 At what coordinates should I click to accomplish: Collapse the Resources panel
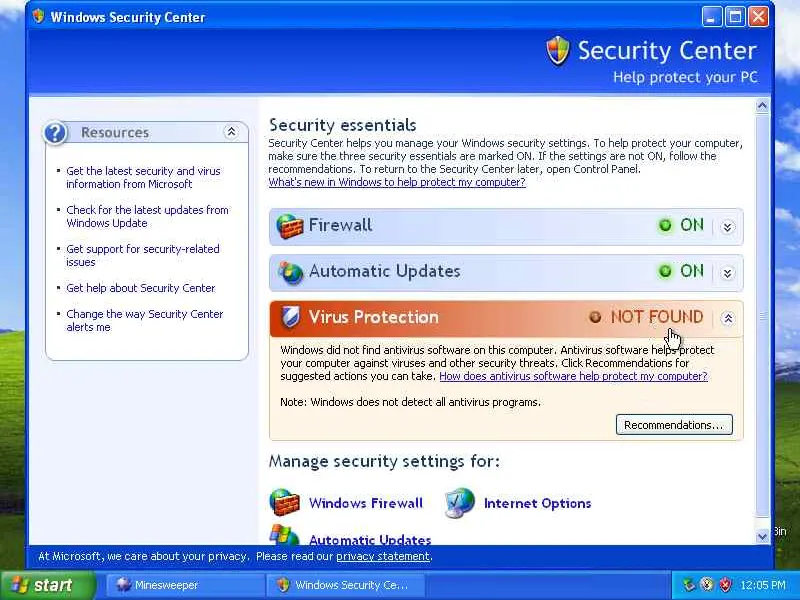pyautogui.click(x=231, y=132)
